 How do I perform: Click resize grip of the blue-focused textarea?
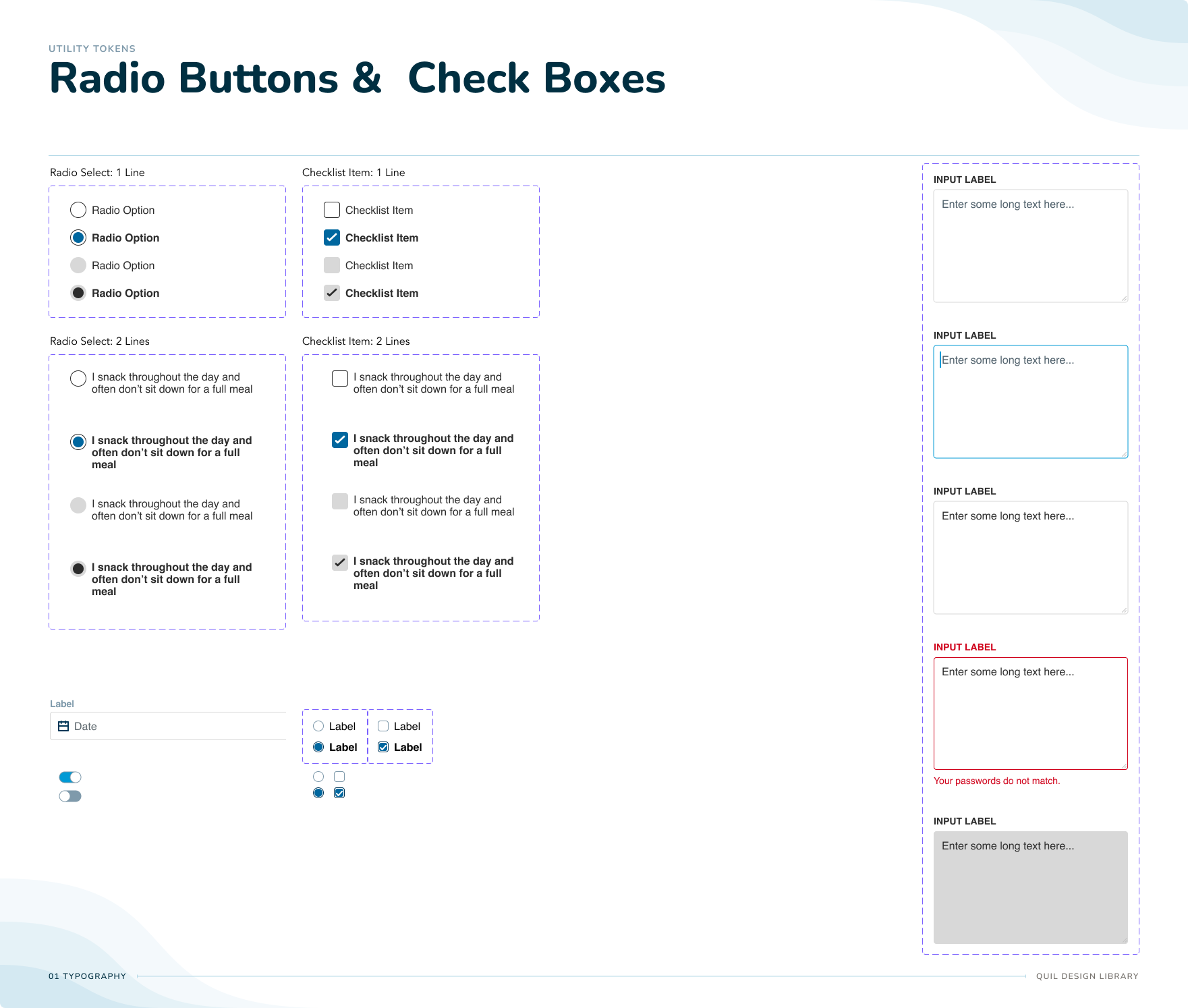coord(1124,454)
